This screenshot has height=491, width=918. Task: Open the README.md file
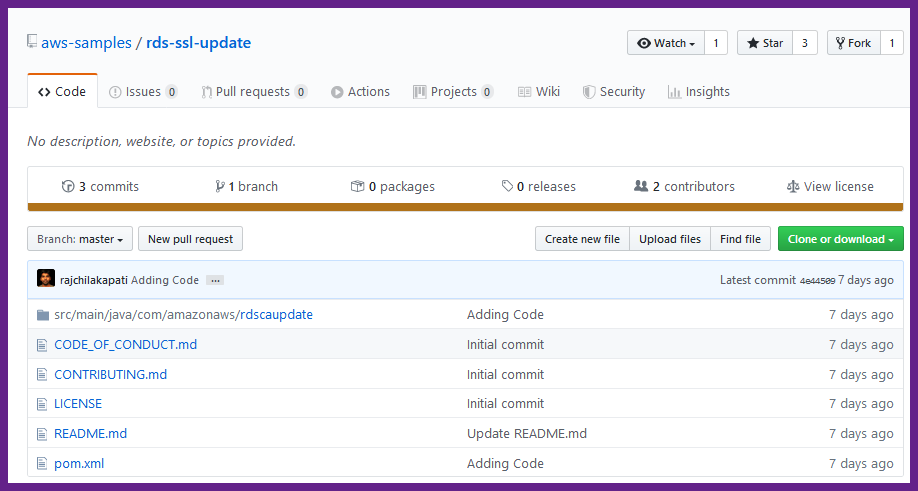point(91,434)
